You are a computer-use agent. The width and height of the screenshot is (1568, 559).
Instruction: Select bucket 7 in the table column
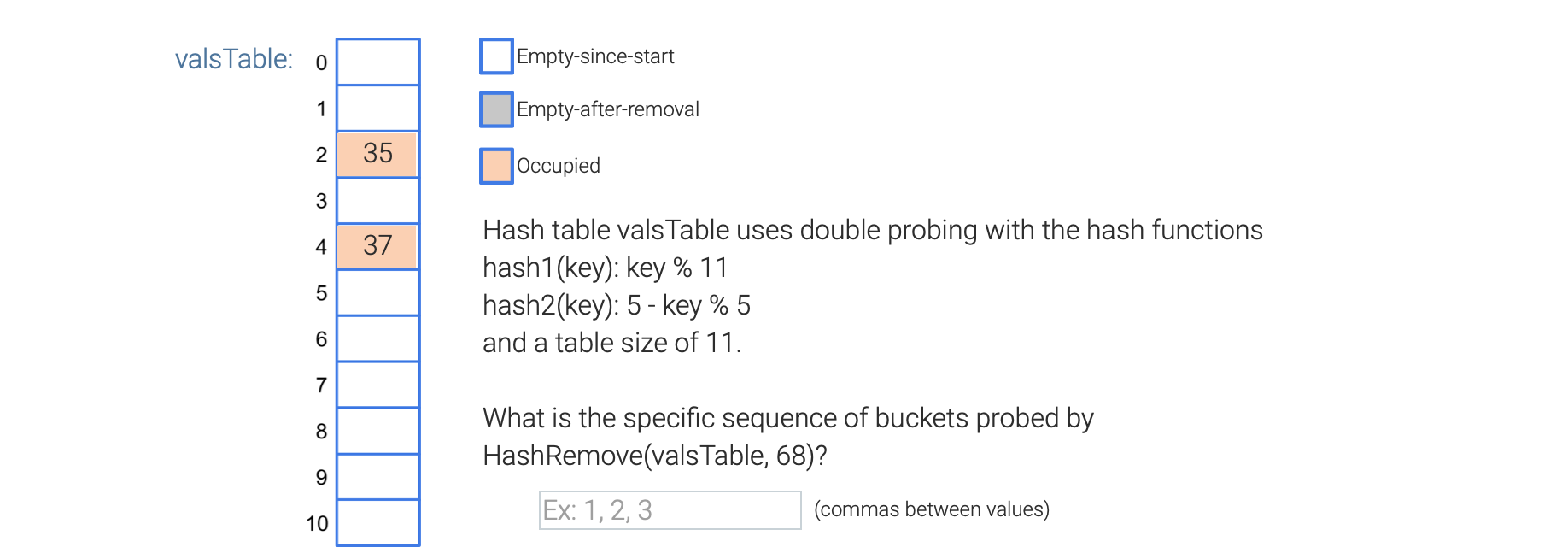point(377,385)
